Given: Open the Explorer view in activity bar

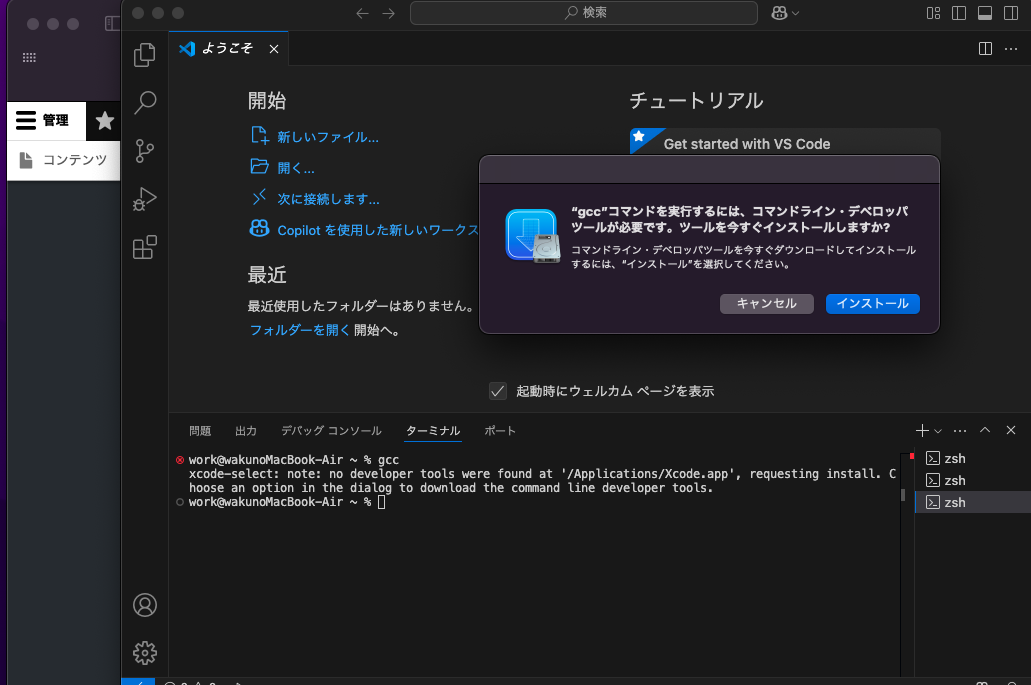Looking at the screenshot, I should 145,55.
